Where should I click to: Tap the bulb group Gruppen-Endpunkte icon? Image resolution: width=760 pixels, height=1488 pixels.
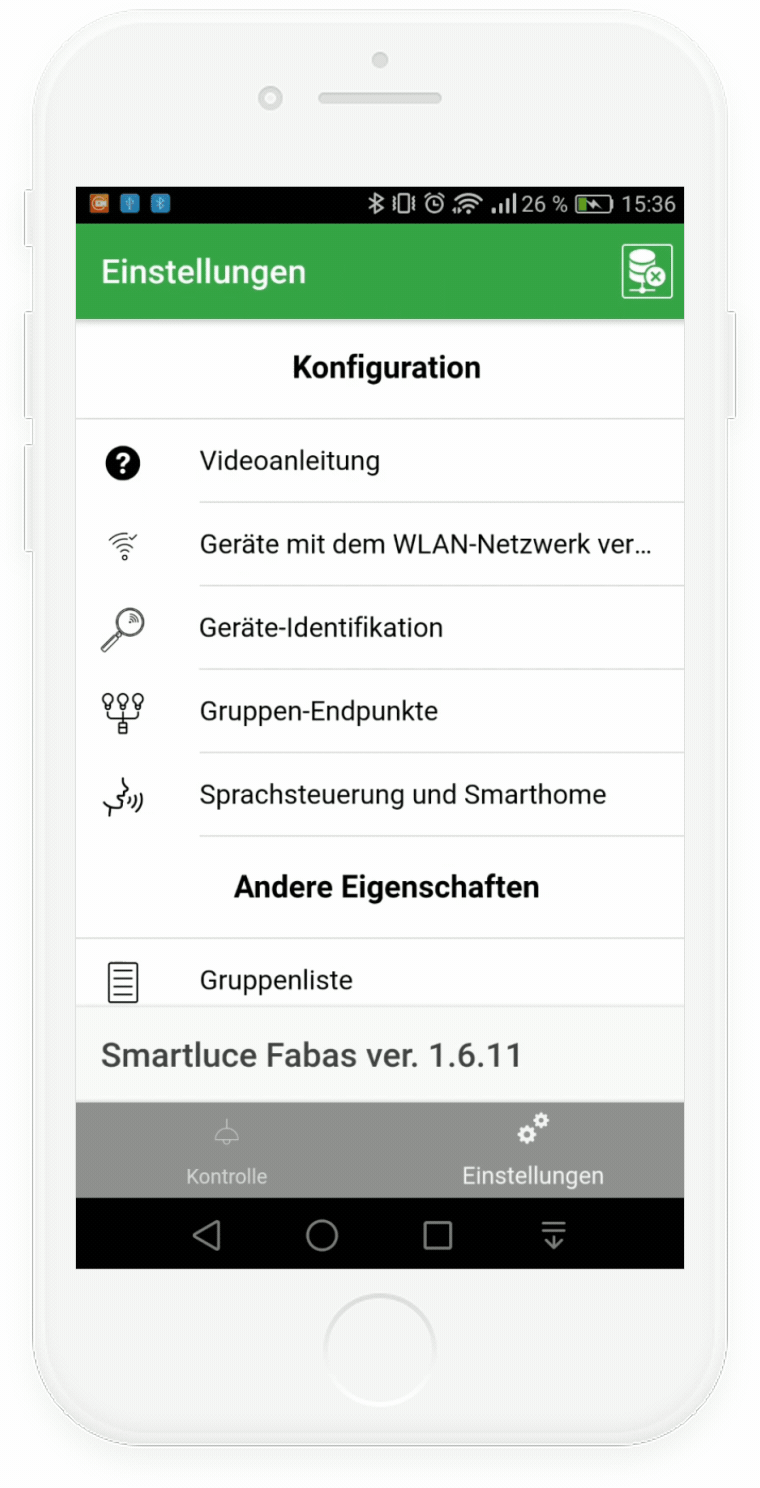[123, 713]
